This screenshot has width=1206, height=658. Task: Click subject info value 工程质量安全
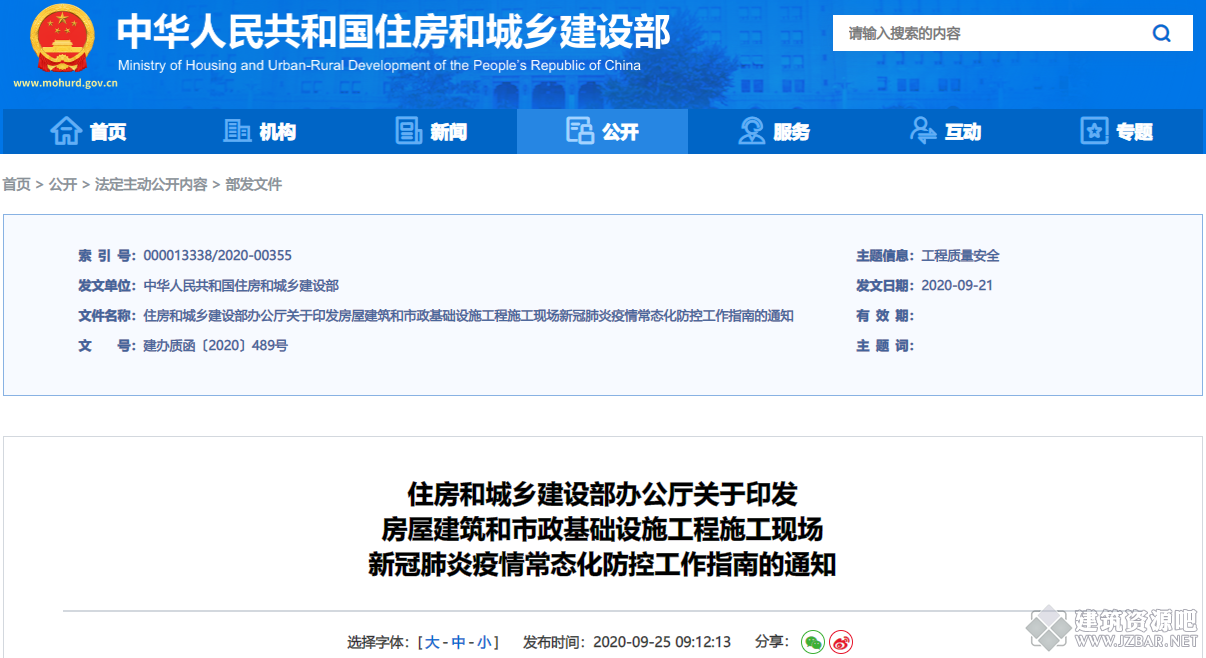(x=960, y=256)
